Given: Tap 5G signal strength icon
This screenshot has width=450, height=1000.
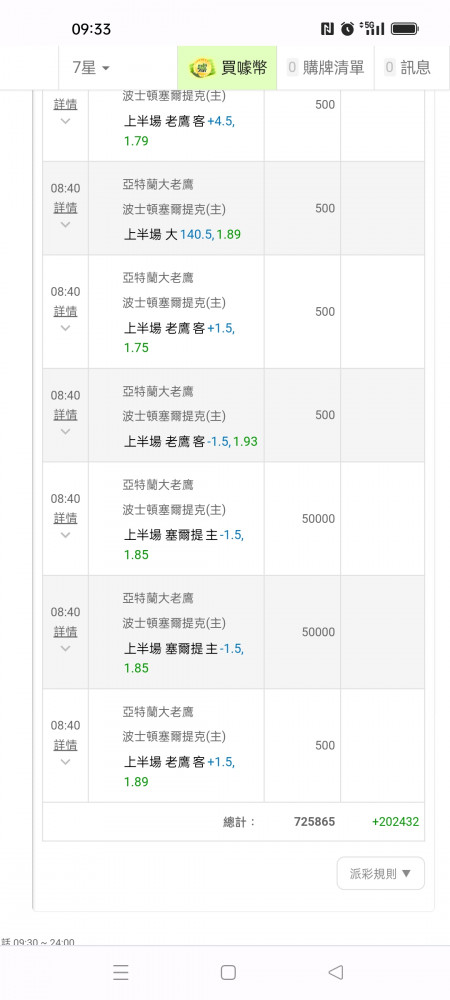Looking at the screenshot, I should 372,28.
